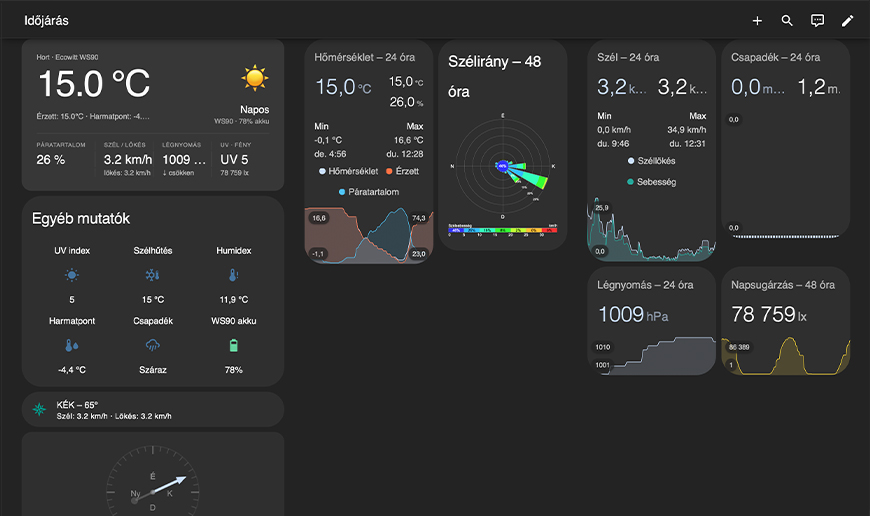The image size is (870, 516).
Task: Open the Napsugárzás – 48 óra card
Action: (785, 320)
